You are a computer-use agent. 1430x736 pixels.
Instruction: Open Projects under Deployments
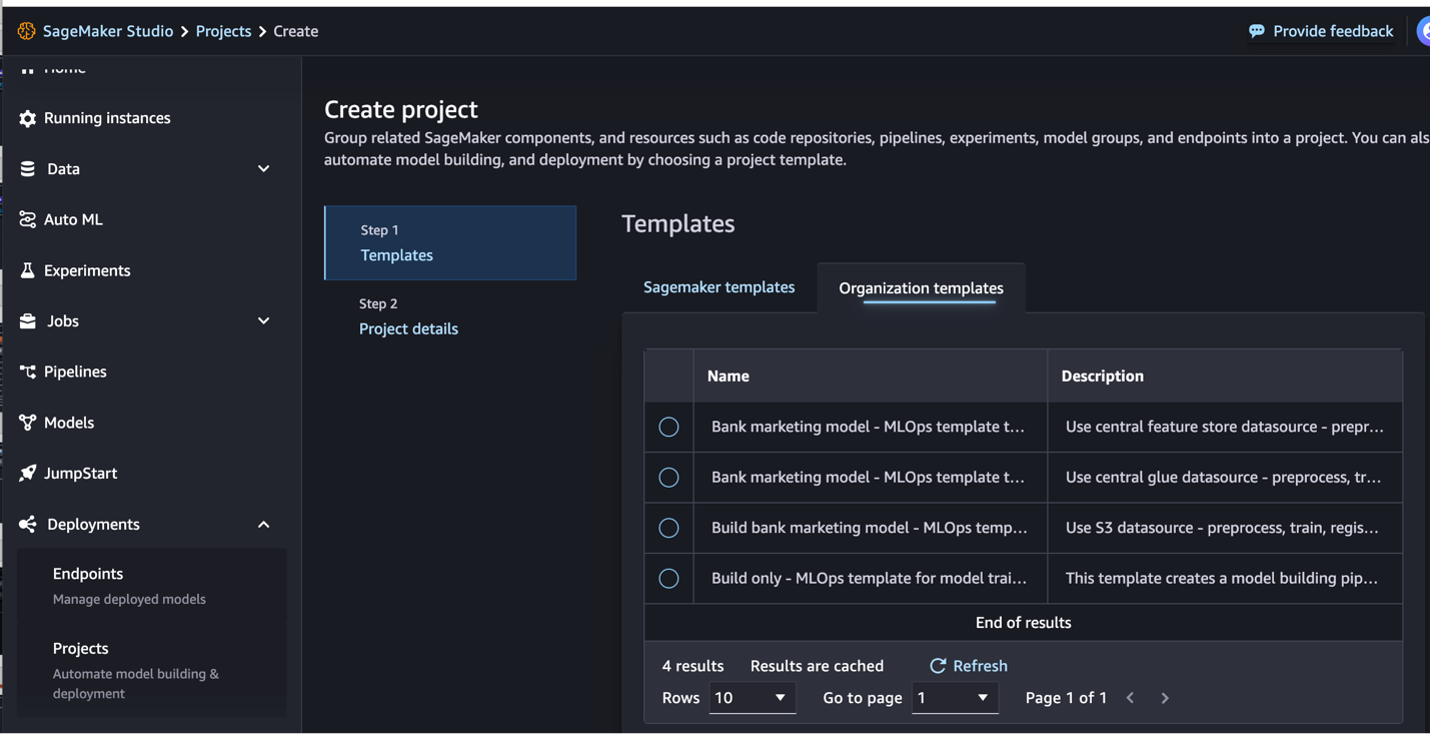pyautogui.click(x=152, y=670)
